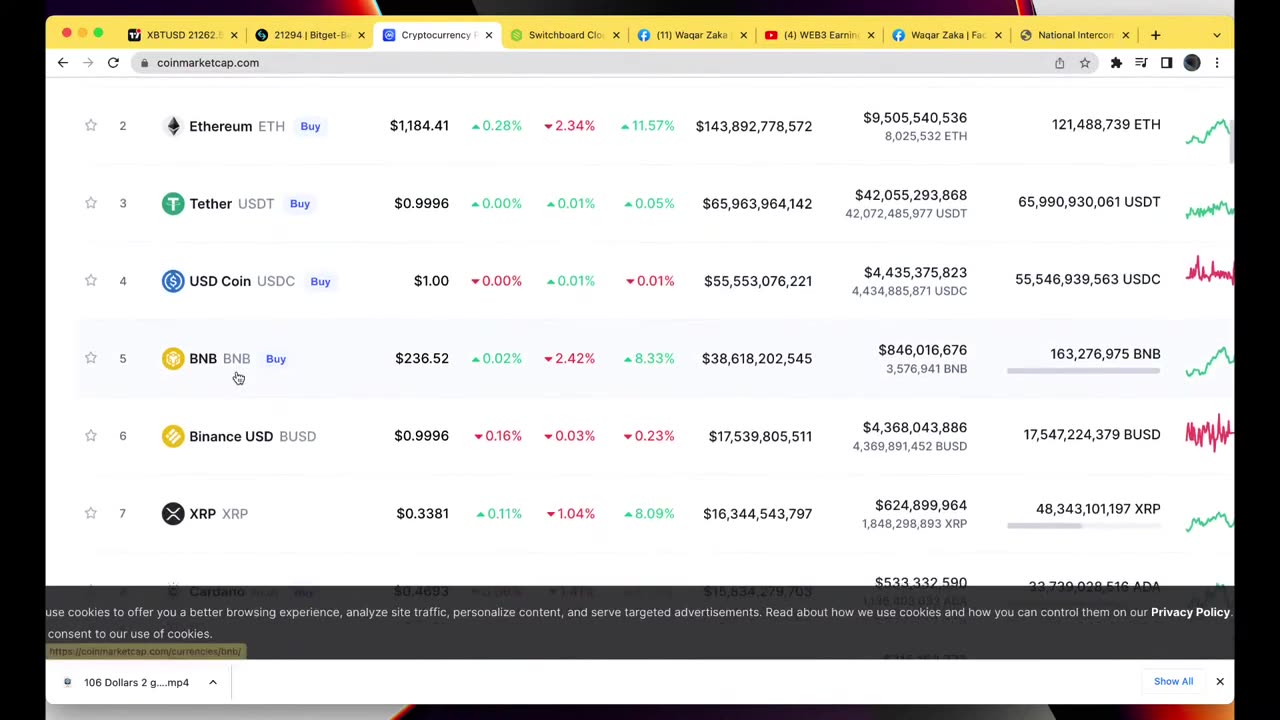This screenshot has width=1280, height=720.
Task: Star Tether in the watchlist column
Action: click(x=91, y=203)
